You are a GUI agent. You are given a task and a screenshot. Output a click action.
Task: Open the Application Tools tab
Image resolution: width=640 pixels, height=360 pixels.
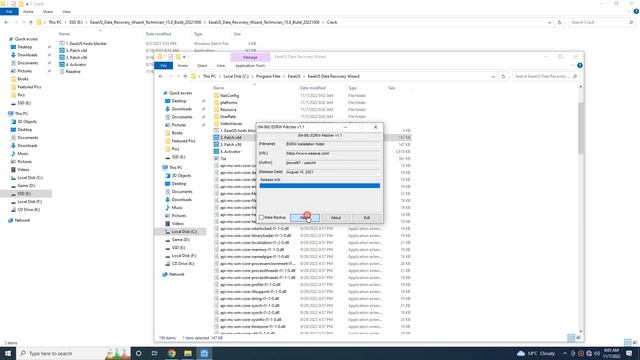pos(250,65)
